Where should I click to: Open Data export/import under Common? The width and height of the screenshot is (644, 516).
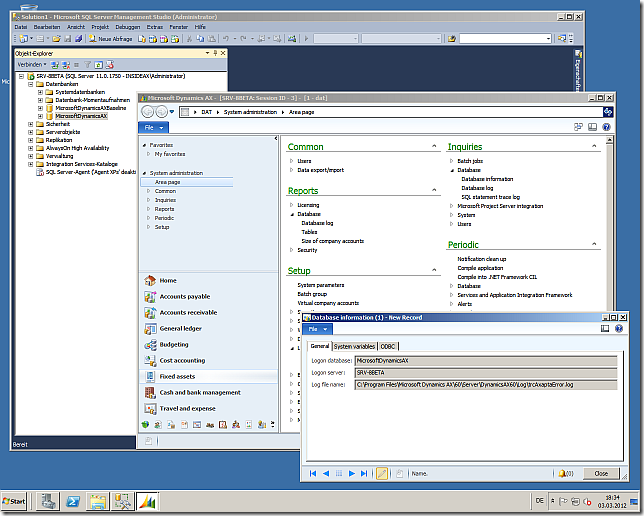pyautogui.click(x=320, y=170)
